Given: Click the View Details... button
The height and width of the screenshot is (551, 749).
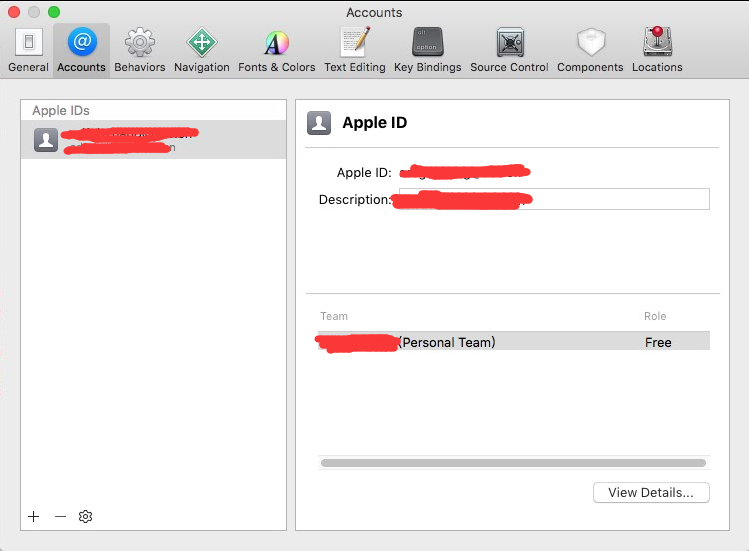Looking at the screenshot, I should coord(650,492).
